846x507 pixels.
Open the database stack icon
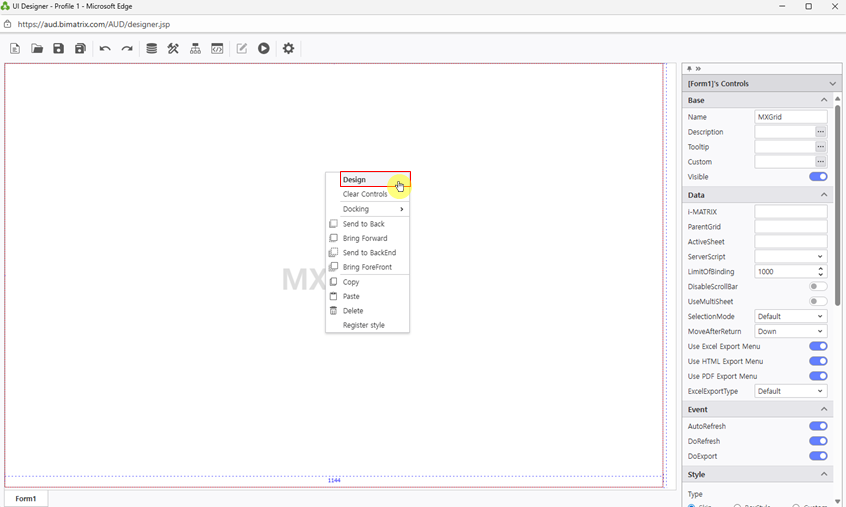point(151,48)
